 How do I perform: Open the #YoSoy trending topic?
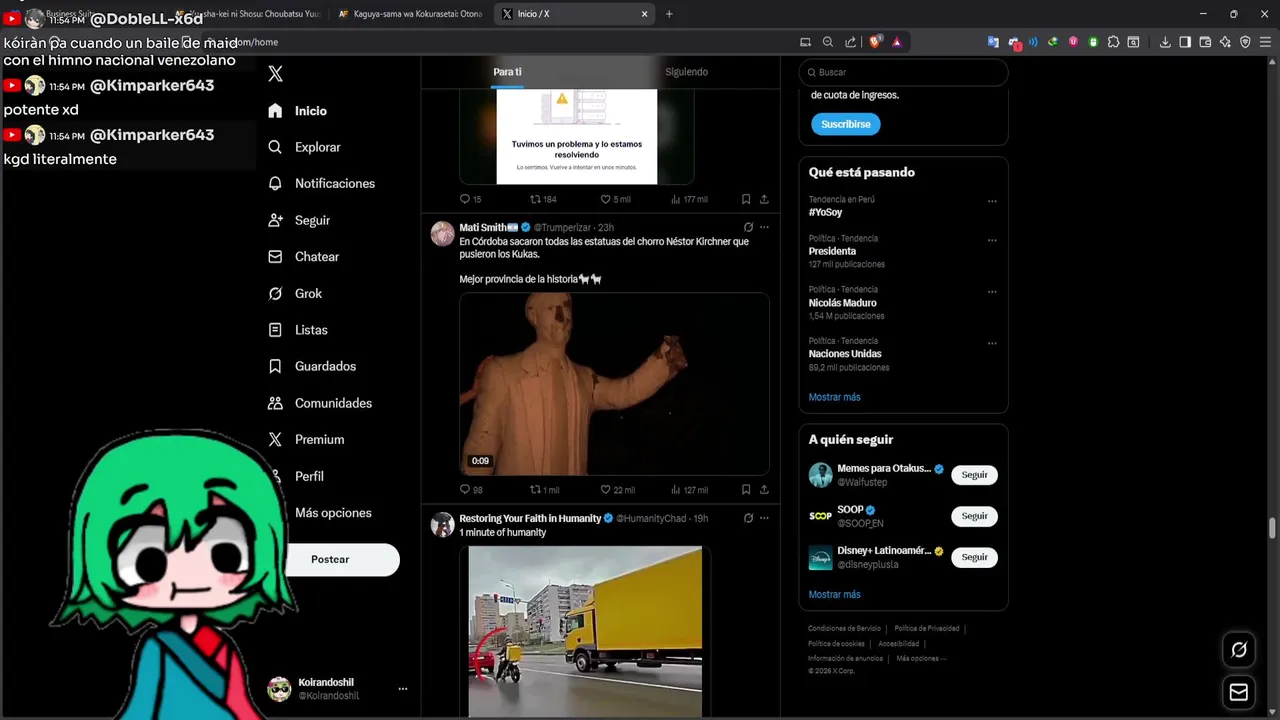[826, 212]
